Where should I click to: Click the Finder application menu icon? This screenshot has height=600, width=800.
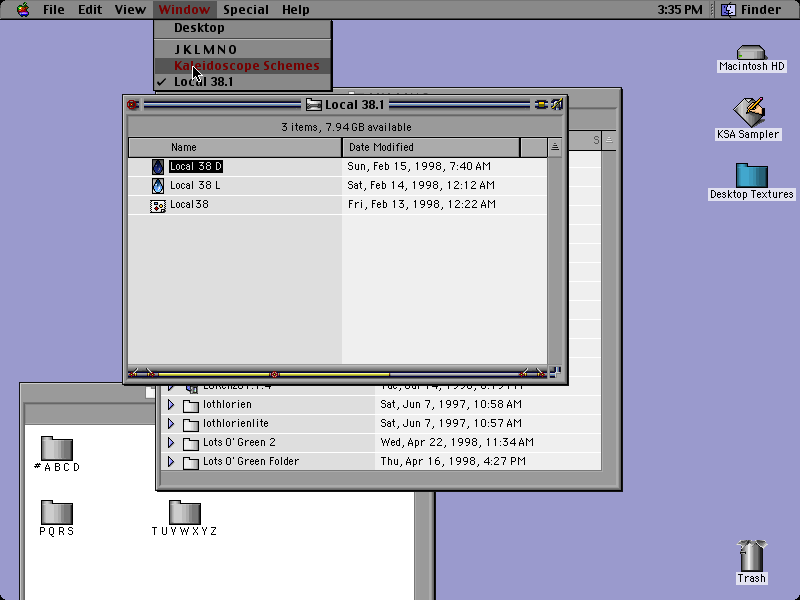(x=728, y=10)
